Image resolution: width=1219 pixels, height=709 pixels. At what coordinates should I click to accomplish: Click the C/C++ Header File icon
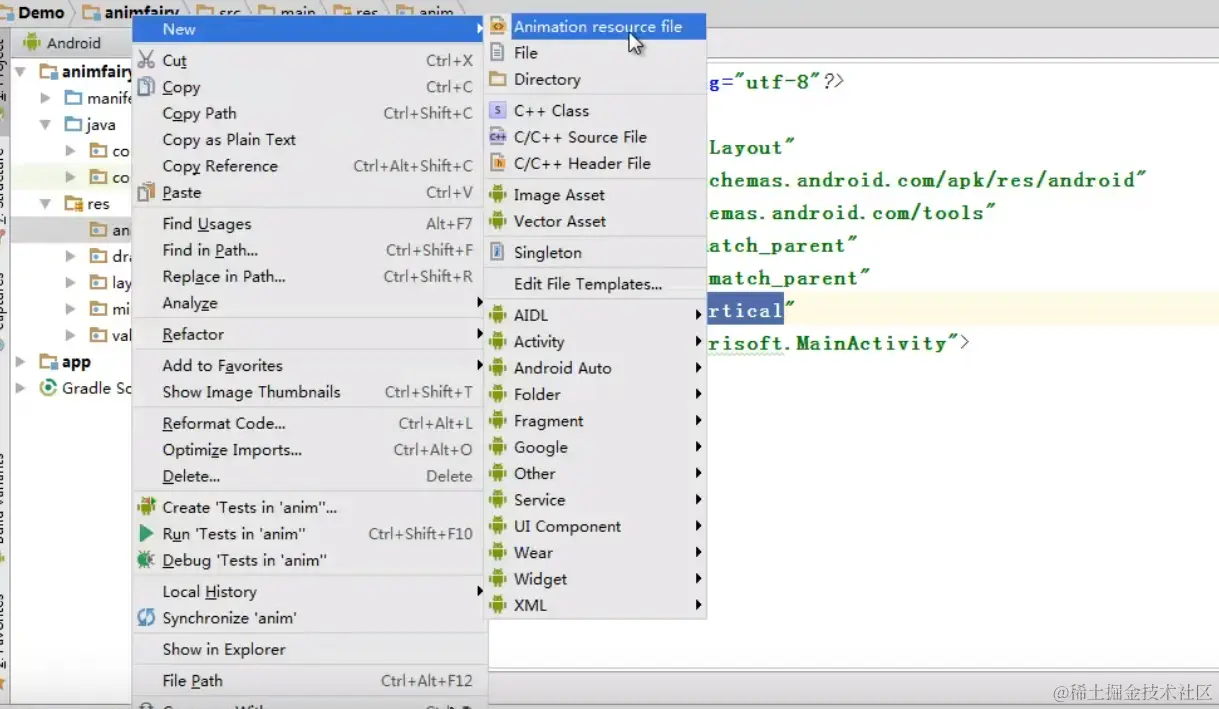tap(498, 163)
